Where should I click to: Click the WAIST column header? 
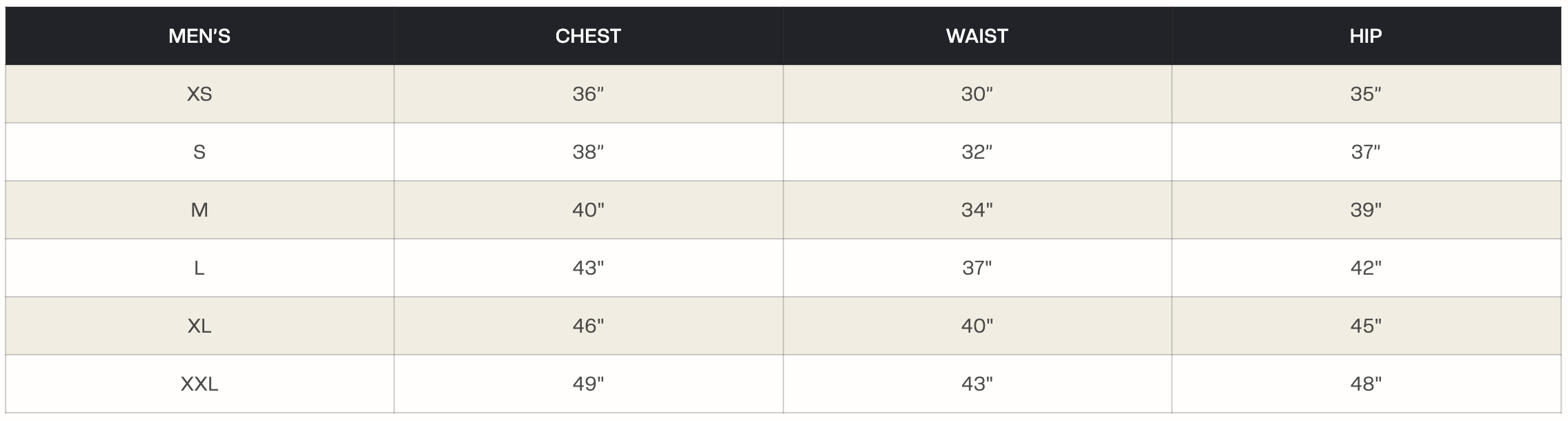tap(977, 36)
